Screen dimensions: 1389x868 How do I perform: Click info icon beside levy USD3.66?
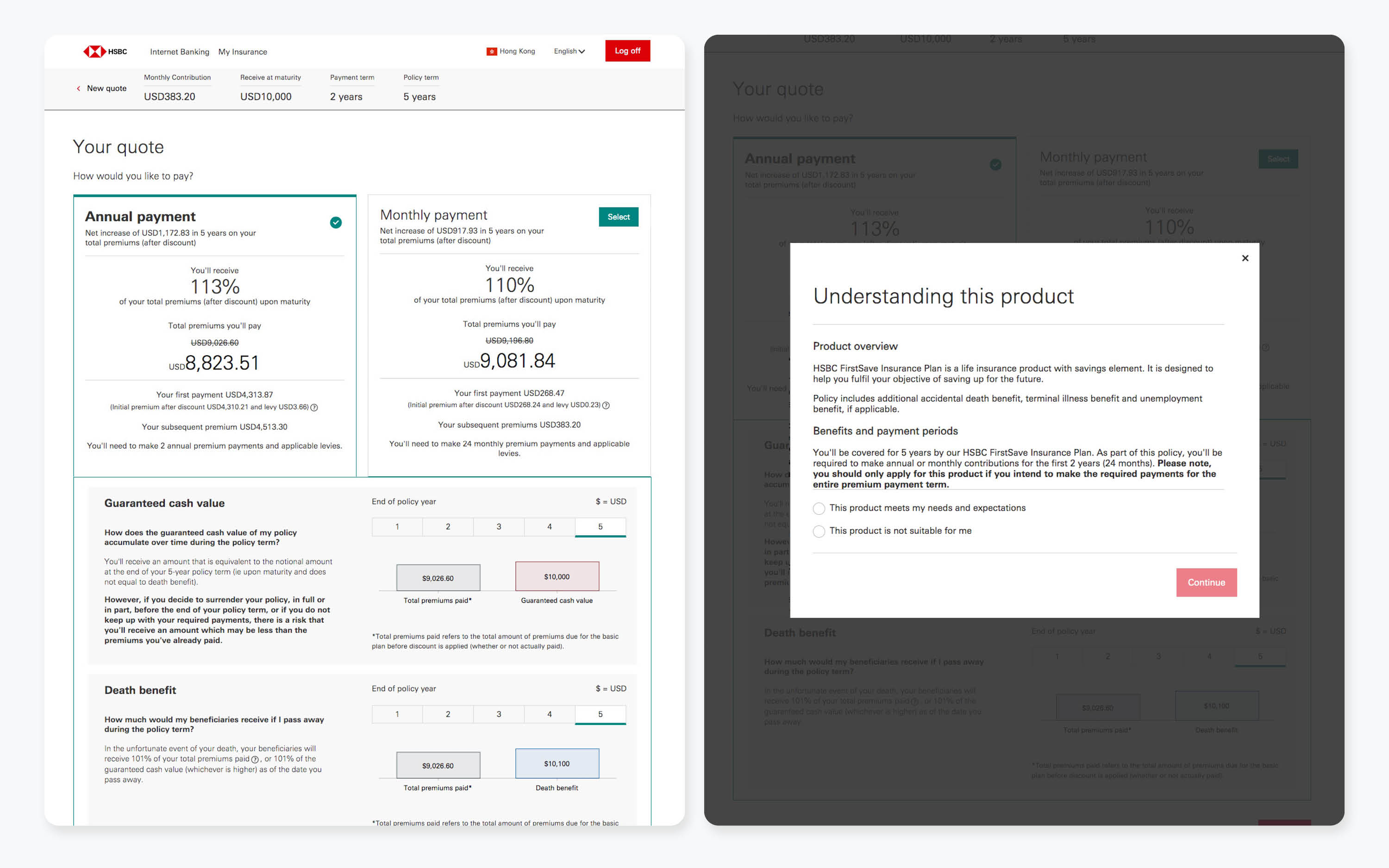314,407
